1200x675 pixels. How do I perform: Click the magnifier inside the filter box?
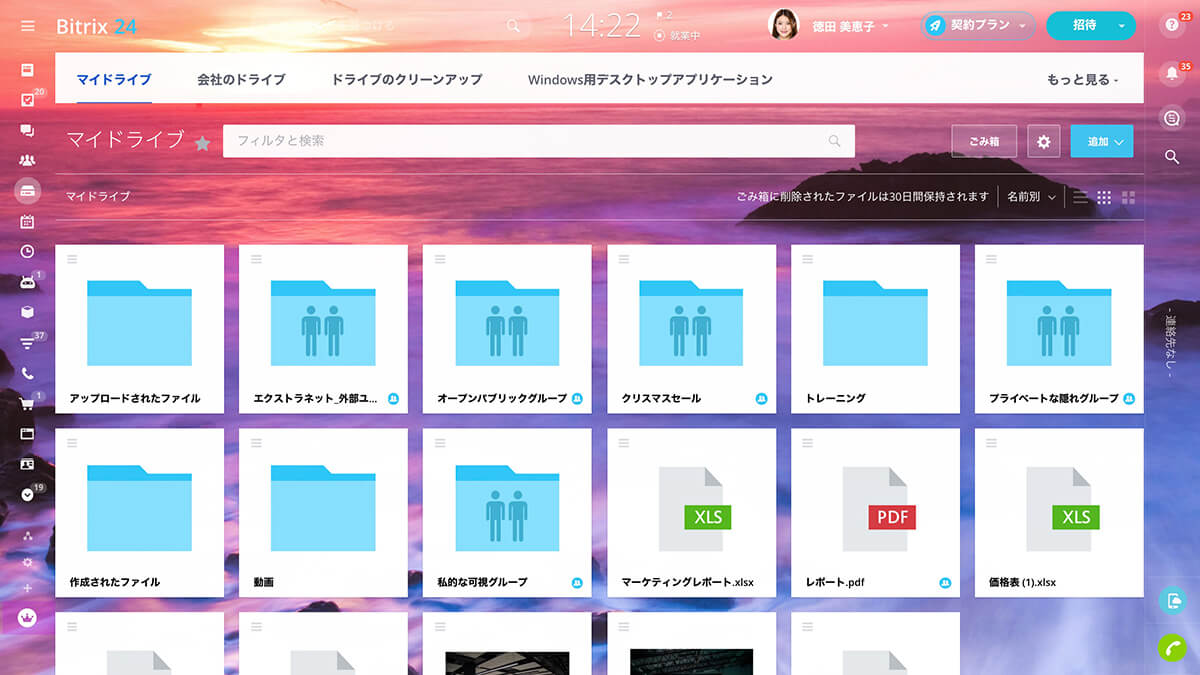point(835,141)
